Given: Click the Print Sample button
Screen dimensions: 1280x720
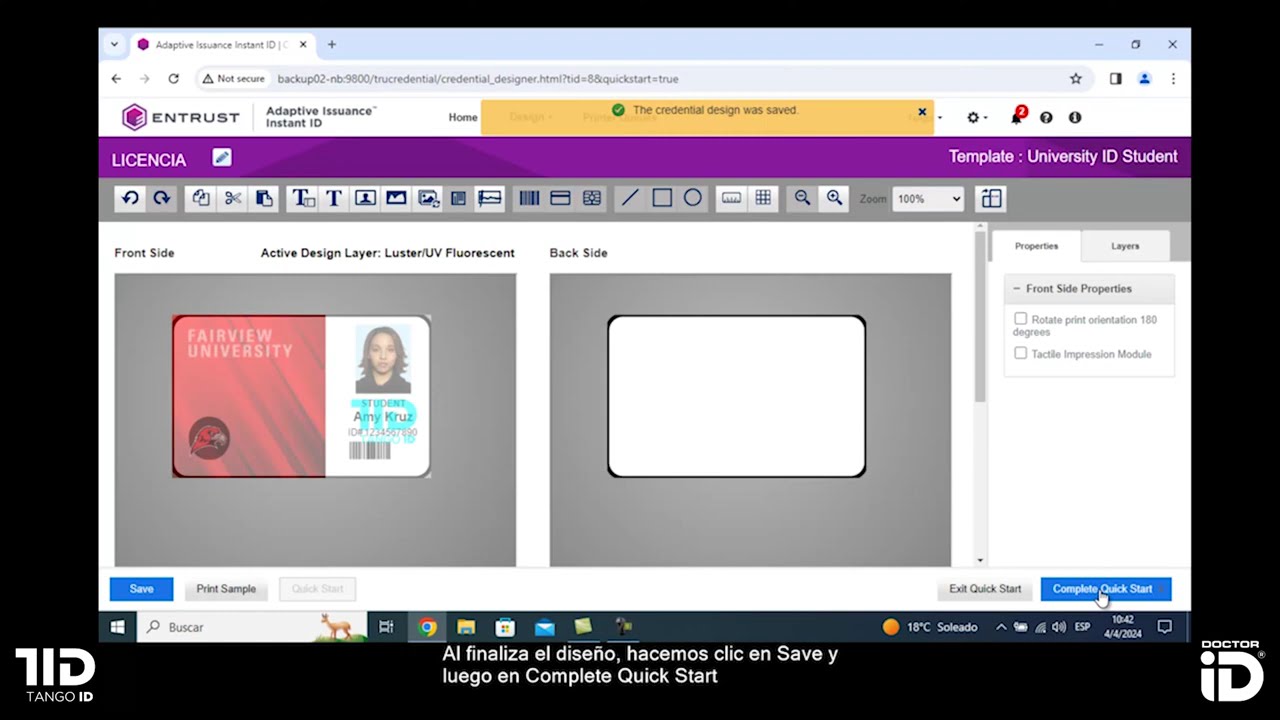Looking at the screenshot, I should 226,589.
